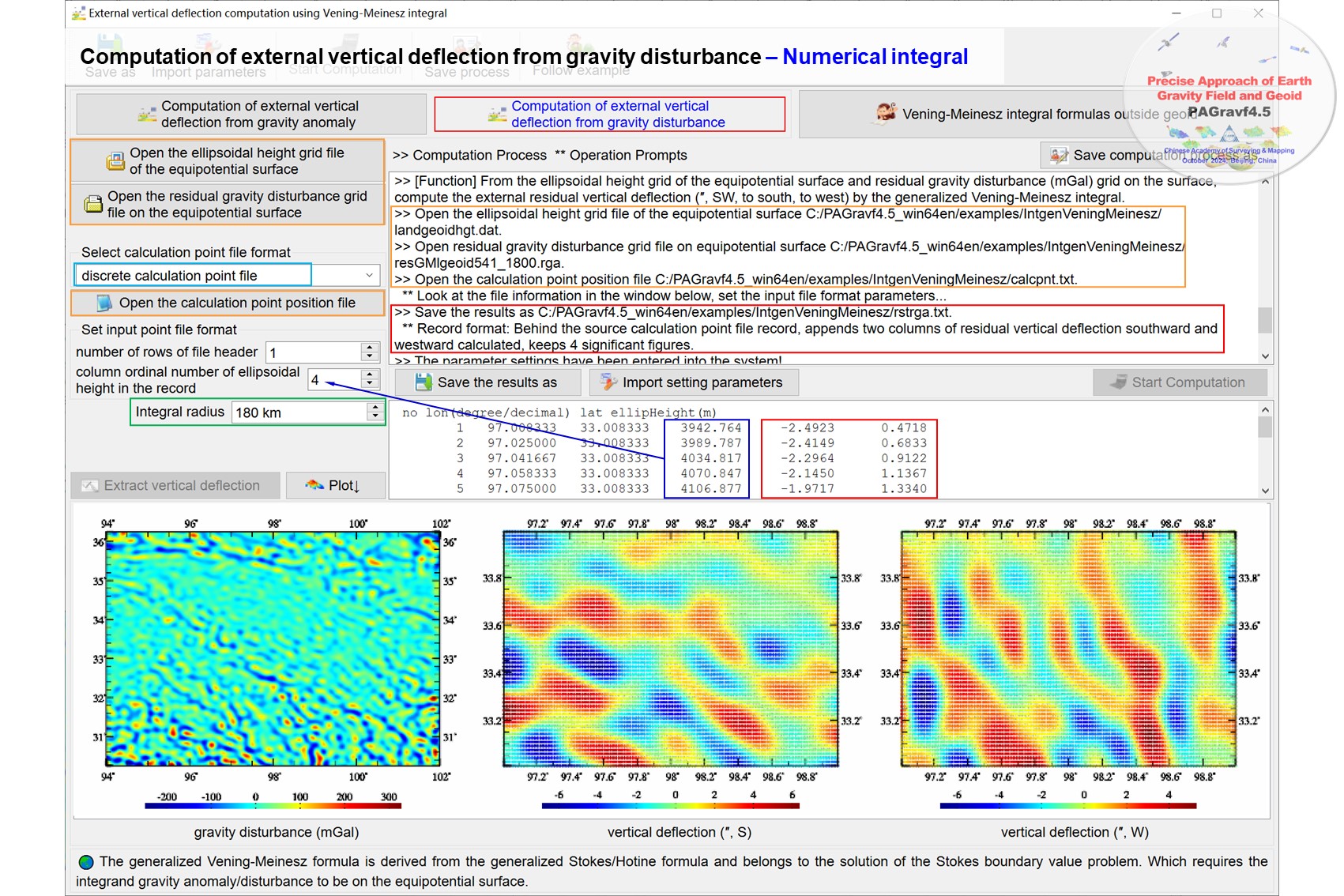Click the residual gravity disturbance folder icon
Image resolution: width=1344 pixels, height=896 pixels.
(x=93, y=205)
